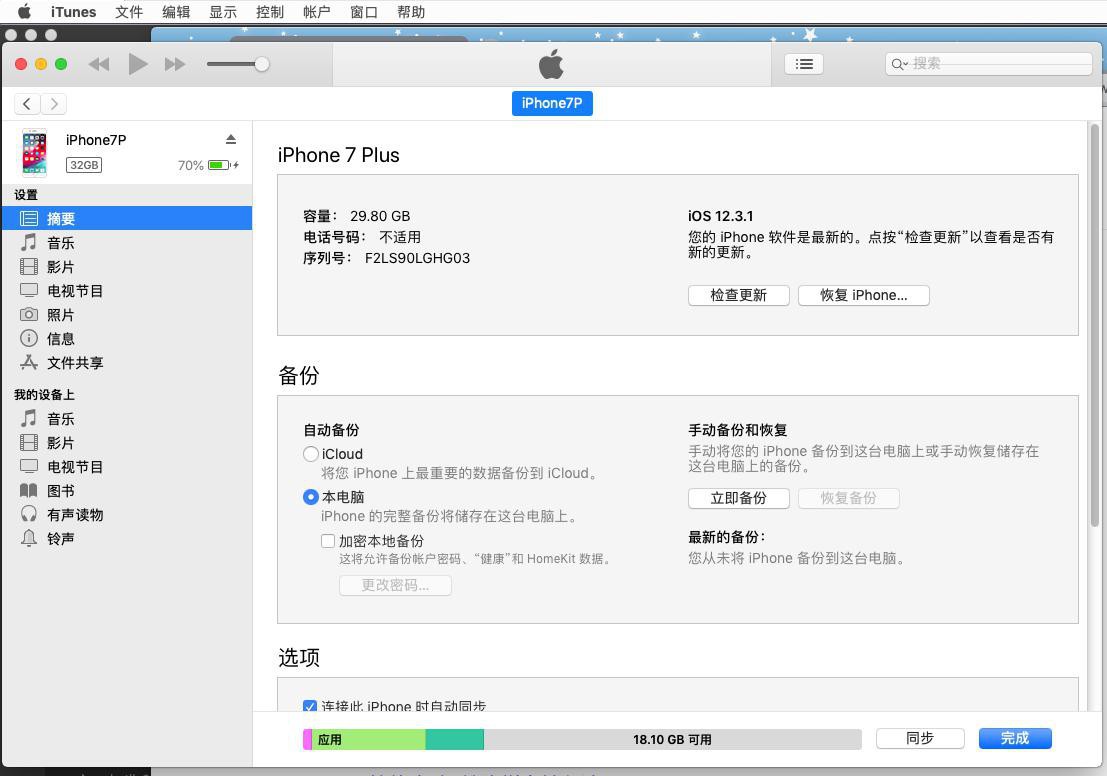
Task: Select the iPhone7P device tab
Action: (552, 103)
